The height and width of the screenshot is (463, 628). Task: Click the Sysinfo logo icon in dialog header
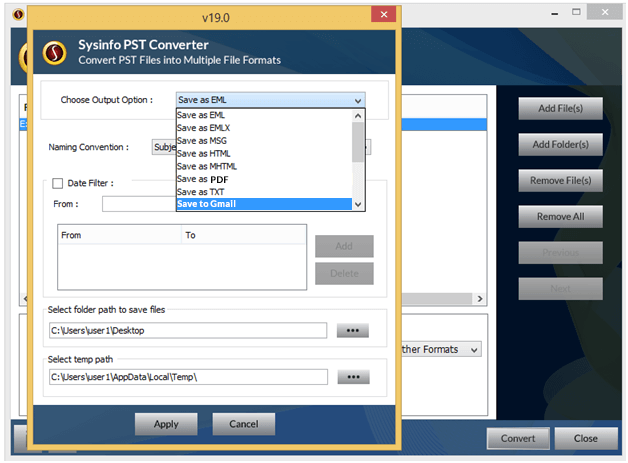pos(54,52)
